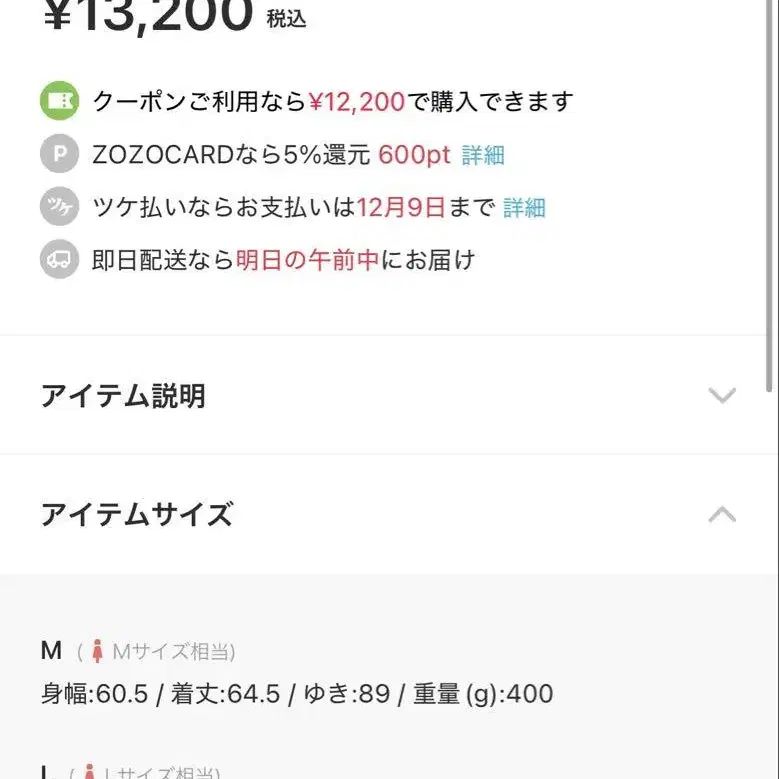The image size is (779, 779).
Task: Click the 600pt points reward text
Action: click(414, 155)
